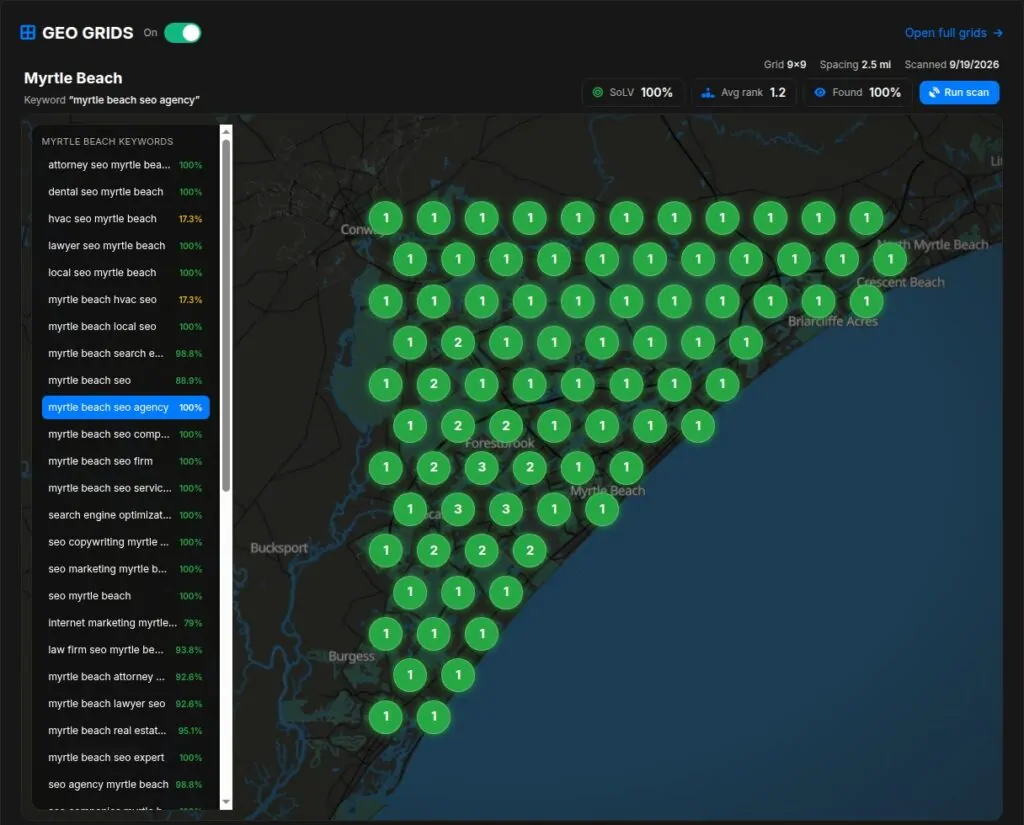Image resolution: width=1024 pixels, height=825 pixels.
Task: Select keyword 'myrtle beach seo expert'
Action: [x=125, y=758]
